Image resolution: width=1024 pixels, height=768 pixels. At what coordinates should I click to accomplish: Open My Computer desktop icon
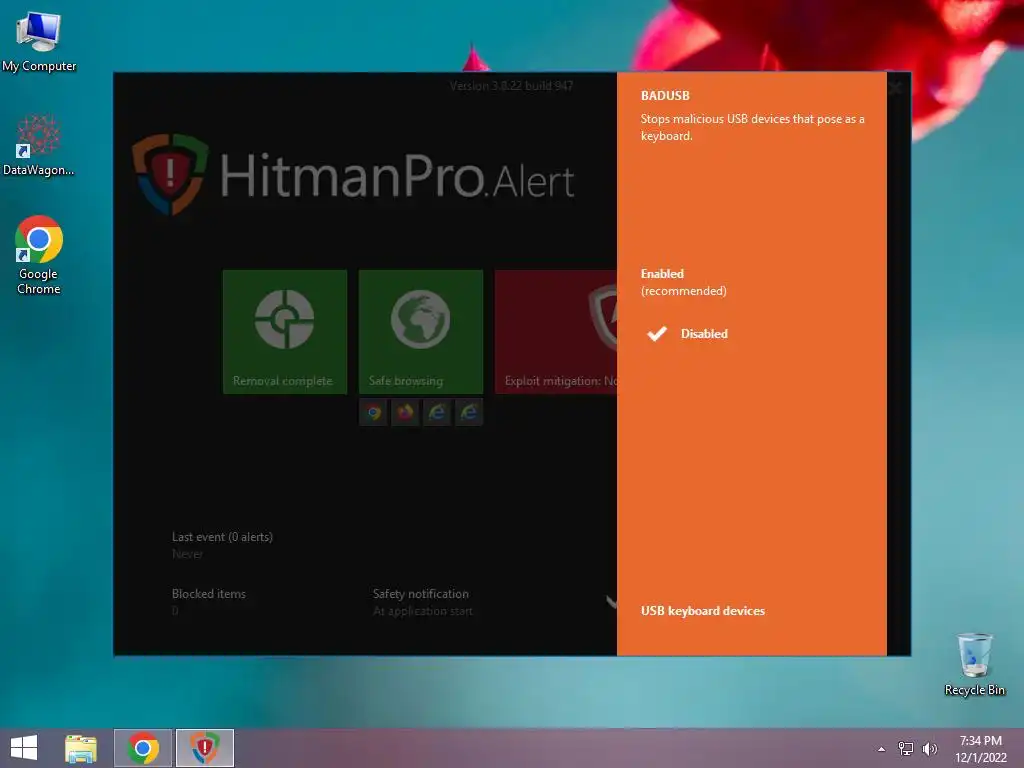coord(39,42)
